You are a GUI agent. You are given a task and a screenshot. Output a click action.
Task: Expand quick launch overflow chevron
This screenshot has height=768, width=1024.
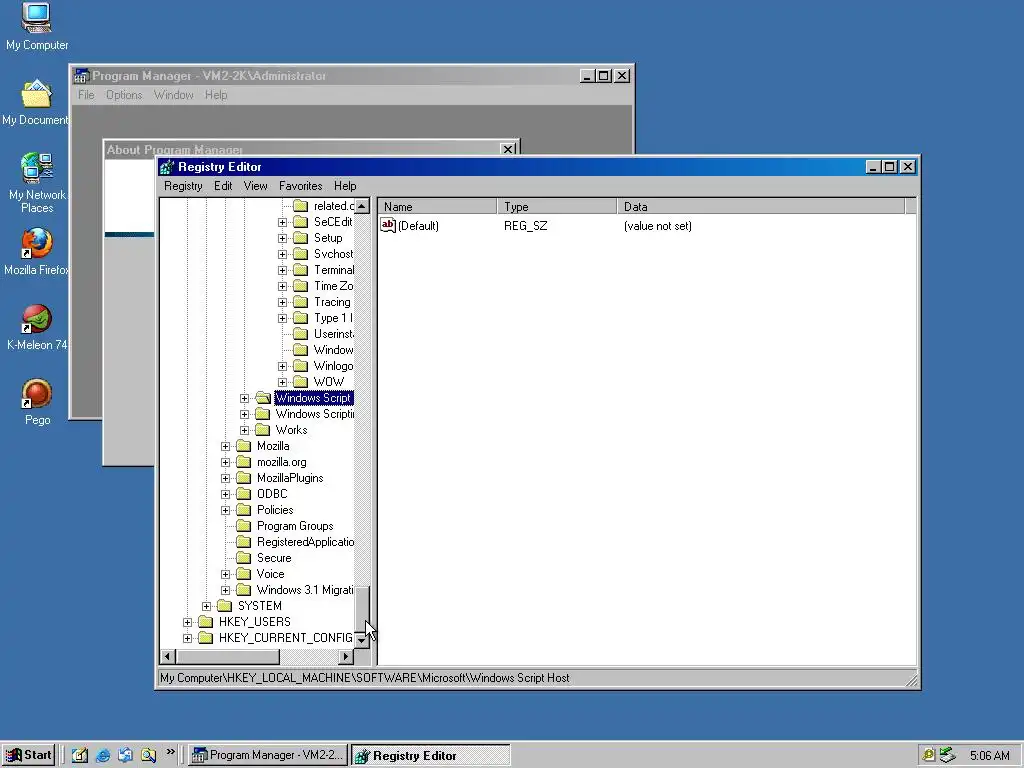(x=170, y=752)
